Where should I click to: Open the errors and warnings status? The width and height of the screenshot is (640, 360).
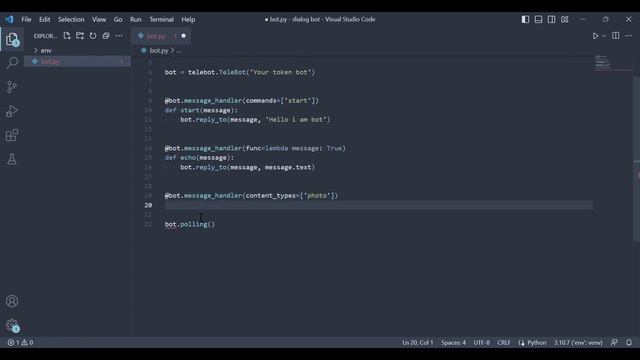pyautogui.click(x=20, y=342)
